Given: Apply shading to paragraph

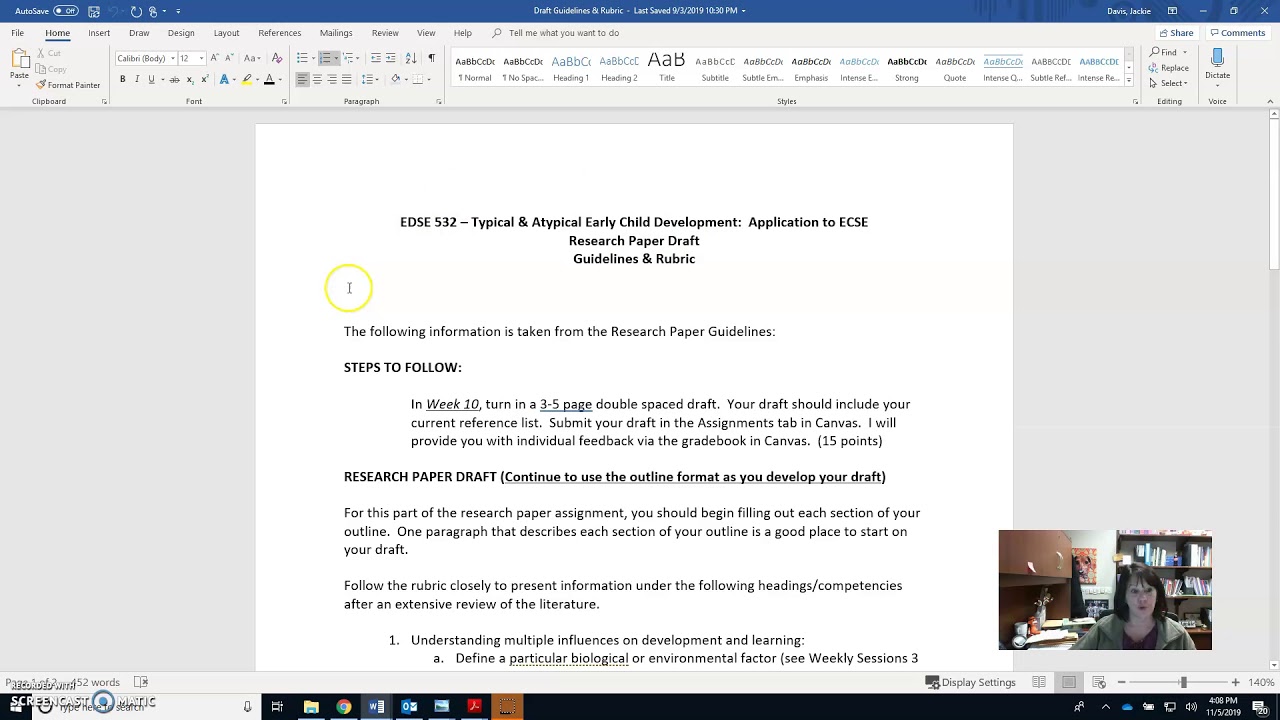Looking at the screenshot, I should (x=395, y=79).
